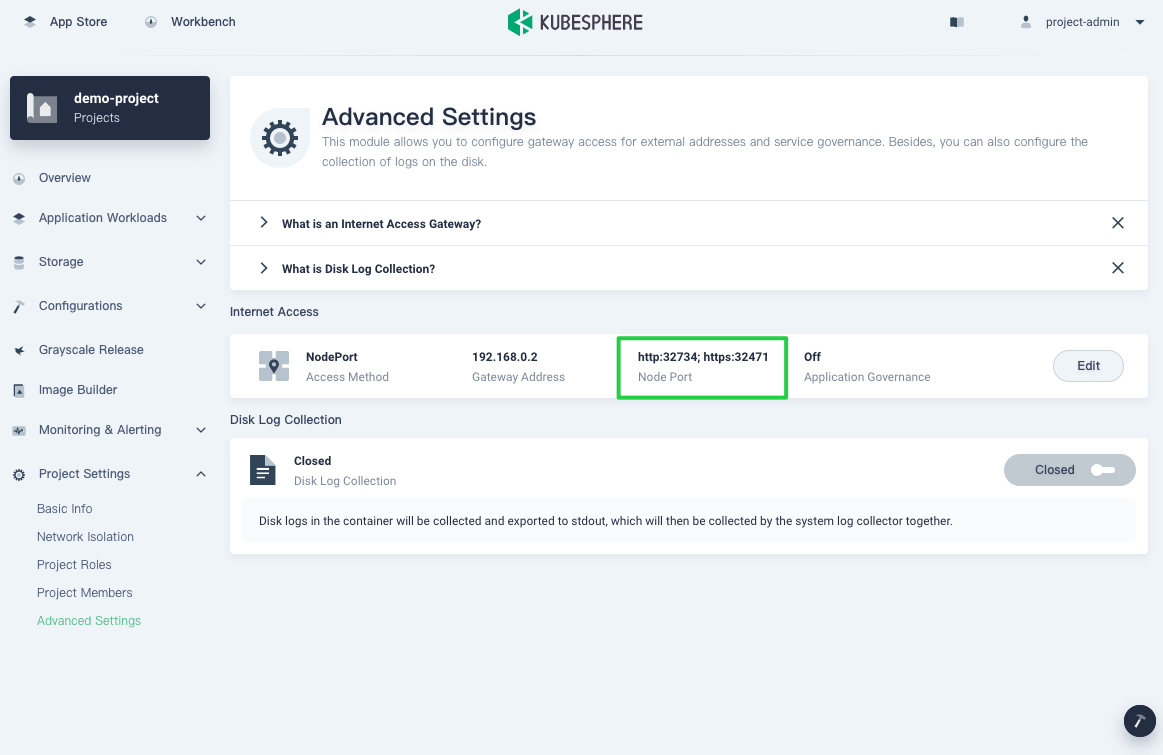Dismiss the Internet Access Gateway help row
Screen dimensions: 1163x755
(x=1118, y=223)
